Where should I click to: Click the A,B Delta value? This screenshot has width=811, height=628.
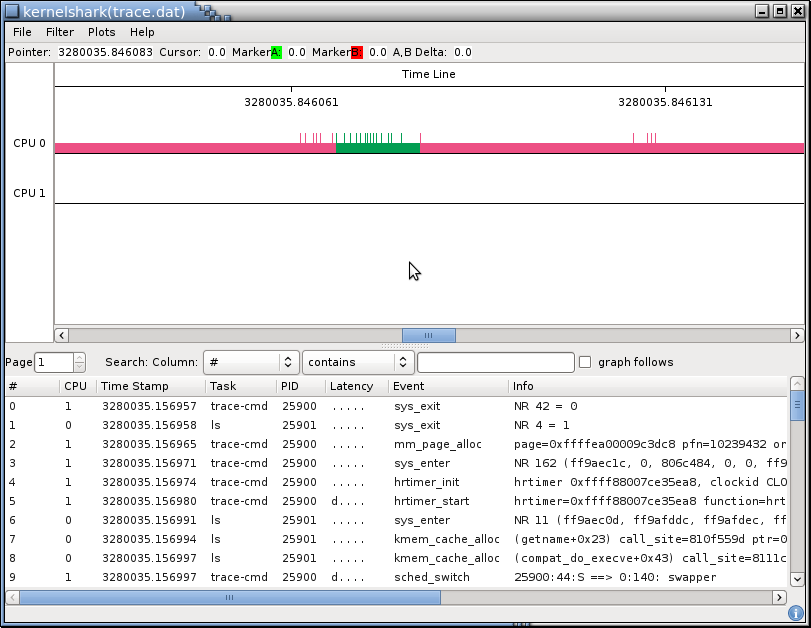pos(463,52)
